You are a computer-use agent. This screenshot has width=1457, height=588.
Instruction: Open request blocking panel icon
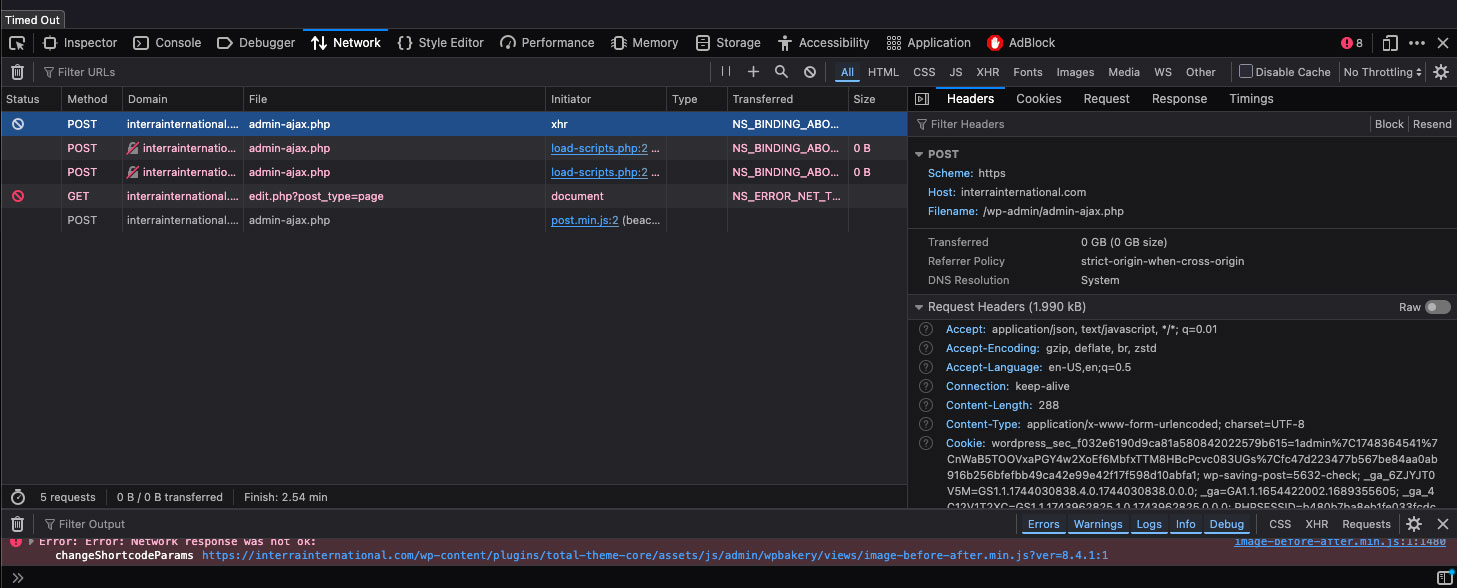click(810, 72)
